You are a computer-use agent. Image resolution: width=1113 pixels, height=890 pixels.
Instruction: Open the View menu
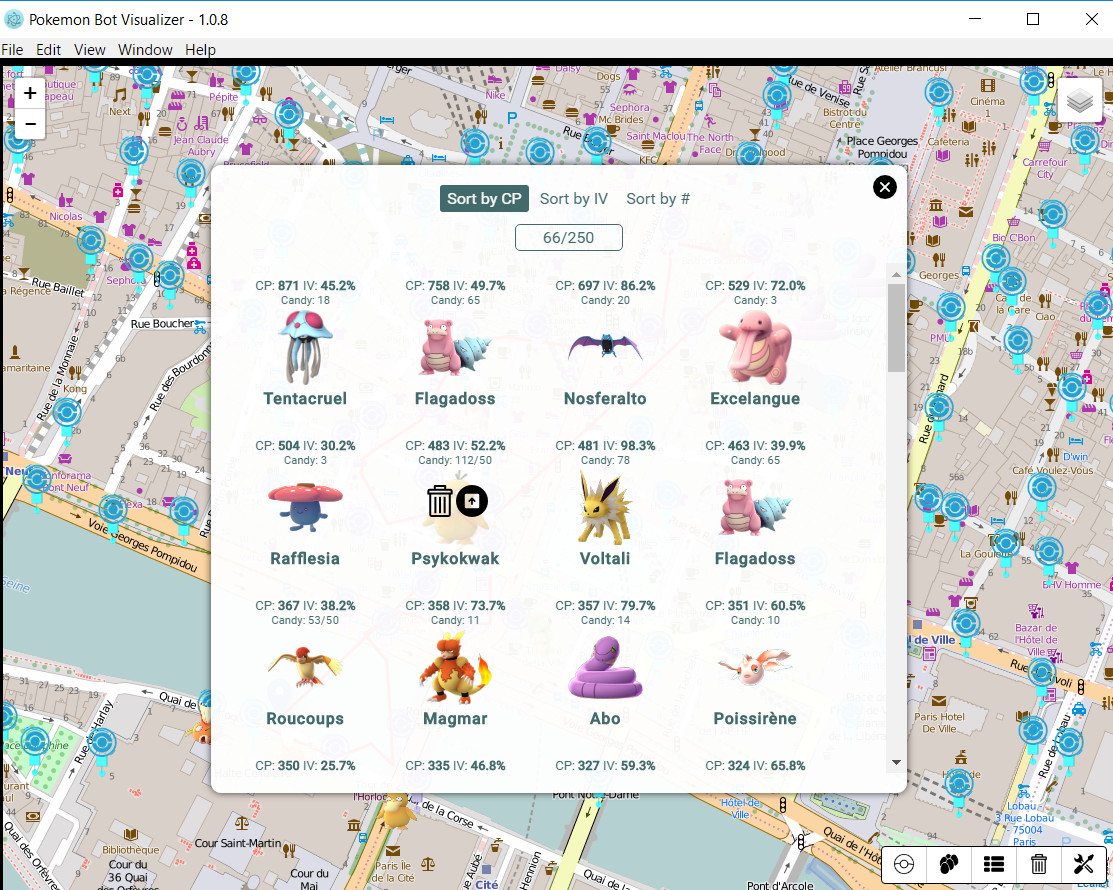(x=89, y=50)
